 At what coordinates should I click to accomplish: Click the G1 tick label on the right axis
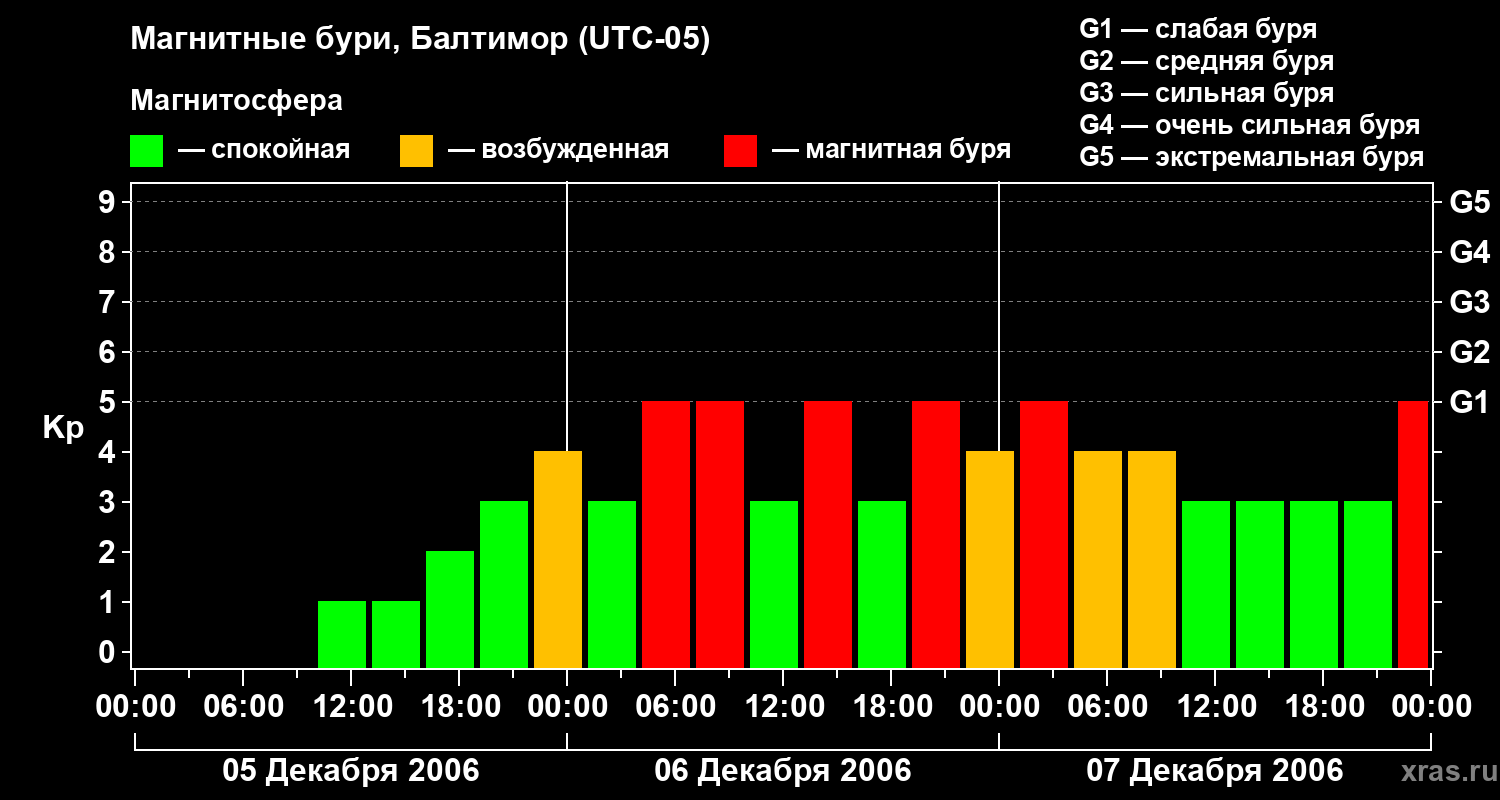[x=1470, y=403]
